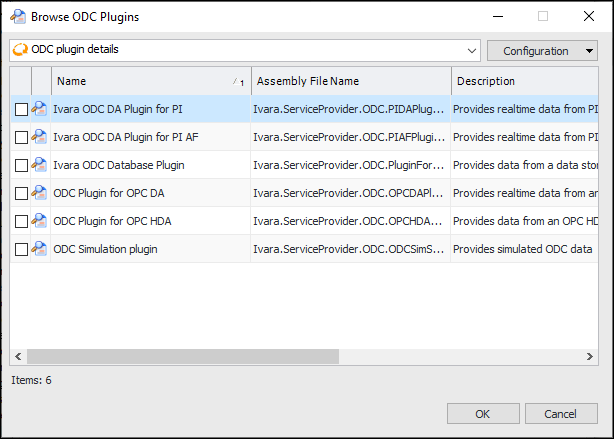The width and height of the screenshot is (614, 439).
Task: Enable the ODC Simulation plugin checkbox
Action: [x=21, y=249]
